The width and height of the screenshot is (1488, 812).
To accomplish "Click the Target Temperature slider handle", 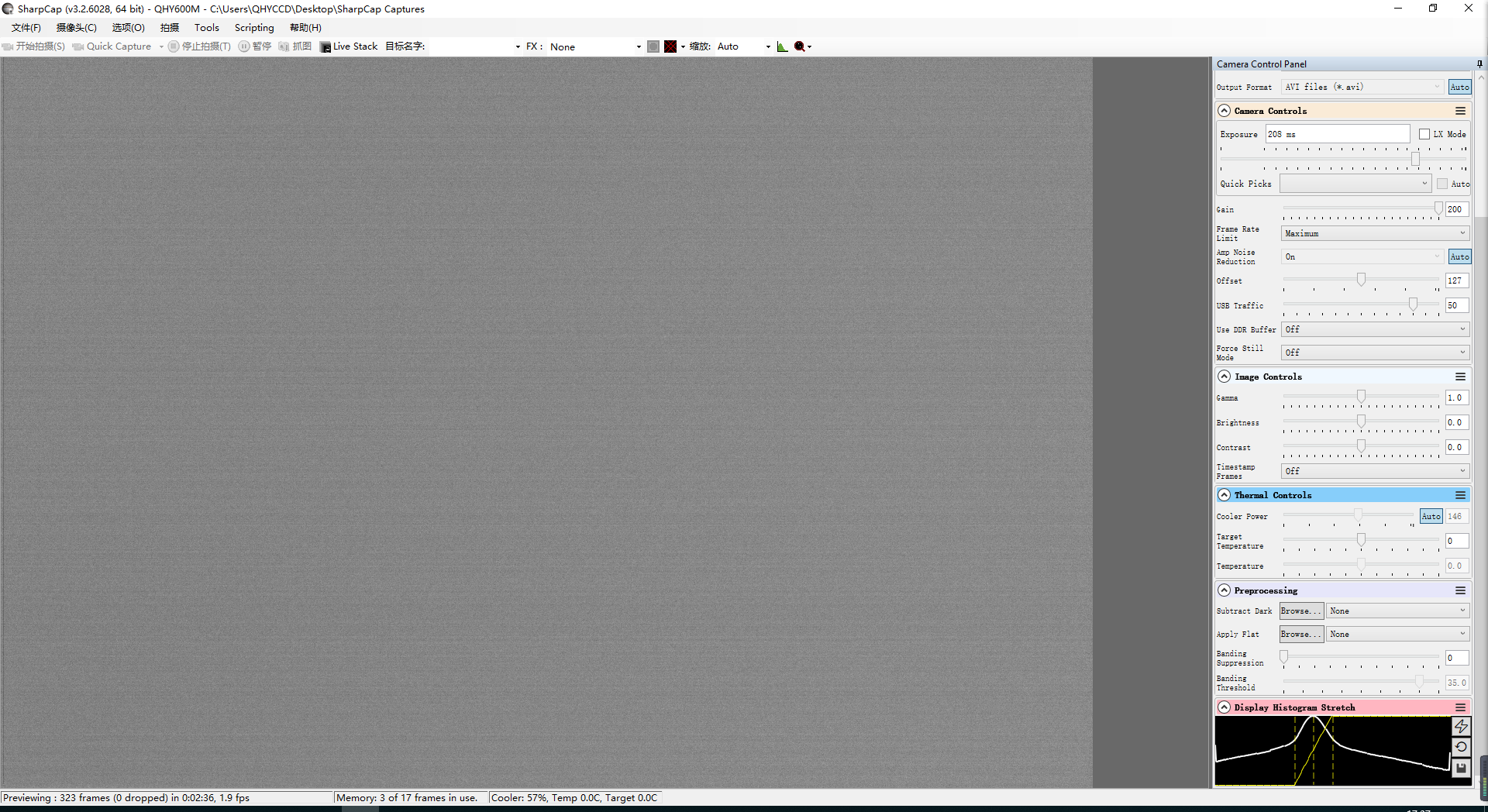I will (1361, 540).
